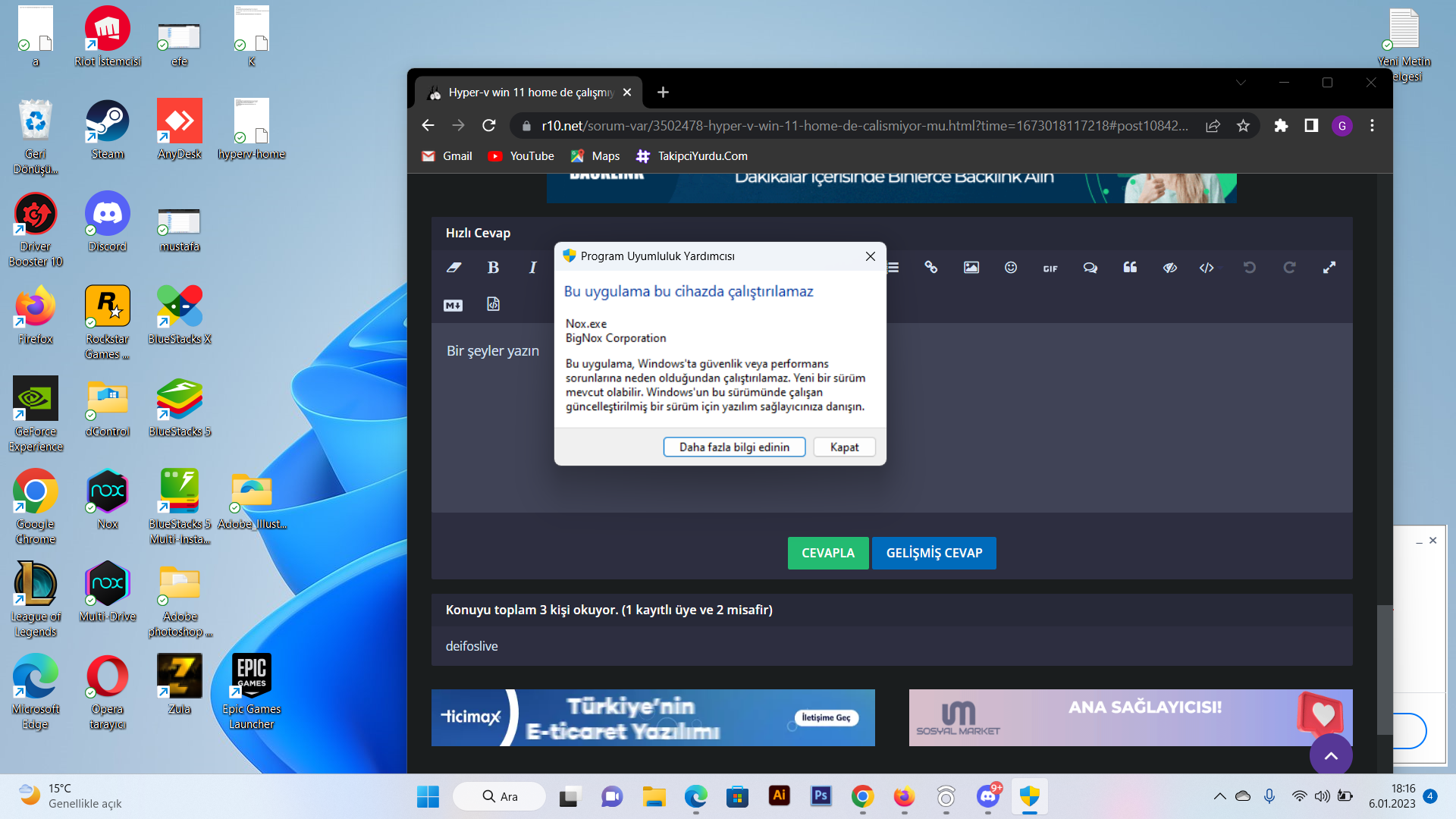Image resolution: width=1456 pixels, height=819 pixels.
Task: Toggle the spoiler eye formatting option
Action: 1169,267
